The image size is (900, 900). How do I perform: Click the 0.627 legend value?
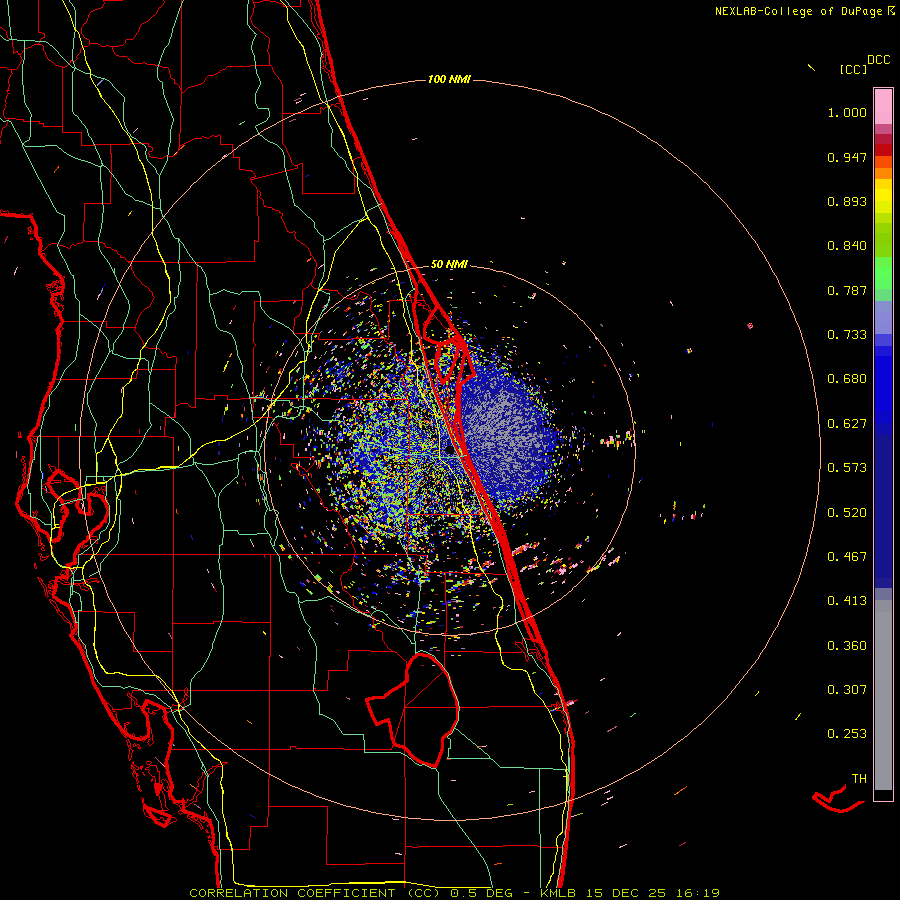[847, 424]
